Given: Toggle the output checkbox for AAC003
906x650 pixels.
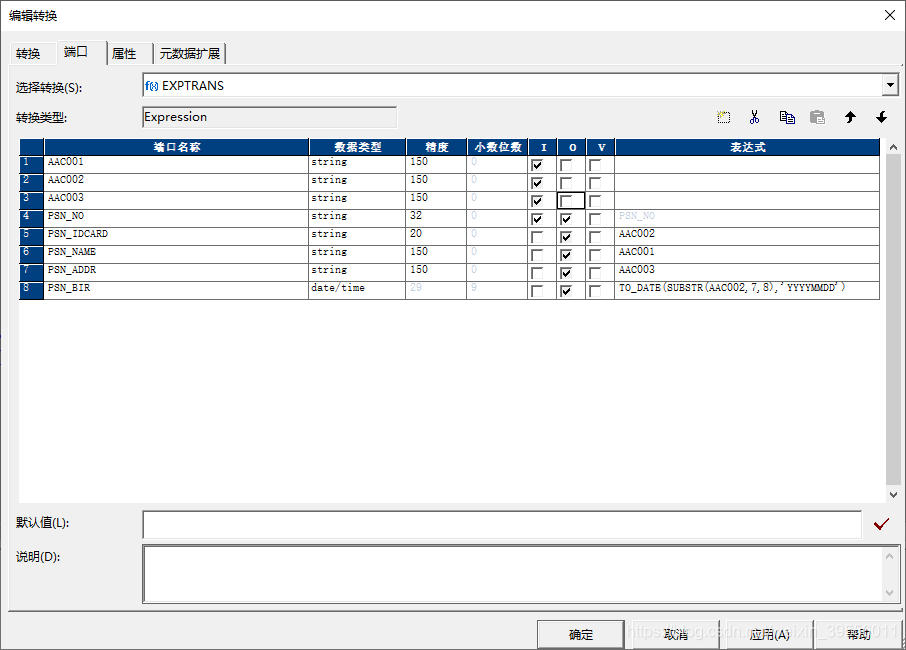Looking at the screenshot, I should pos(566,201).
